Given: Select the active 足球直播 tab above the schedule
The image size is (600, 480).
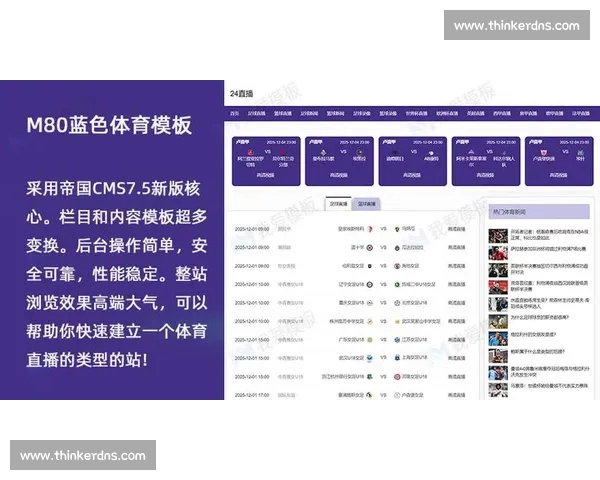Looking at the screenshot, I should [x=338, y=204].
